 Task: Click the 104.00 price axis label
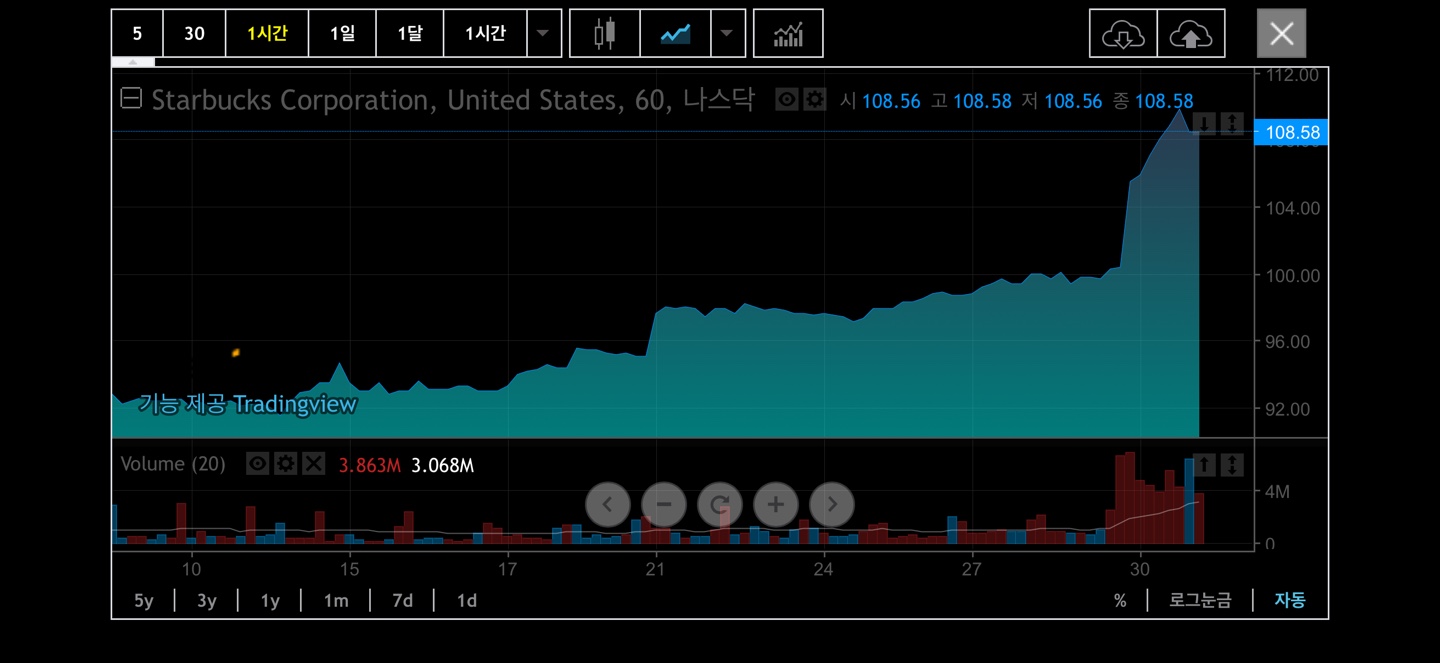(x=1292, y=208)
